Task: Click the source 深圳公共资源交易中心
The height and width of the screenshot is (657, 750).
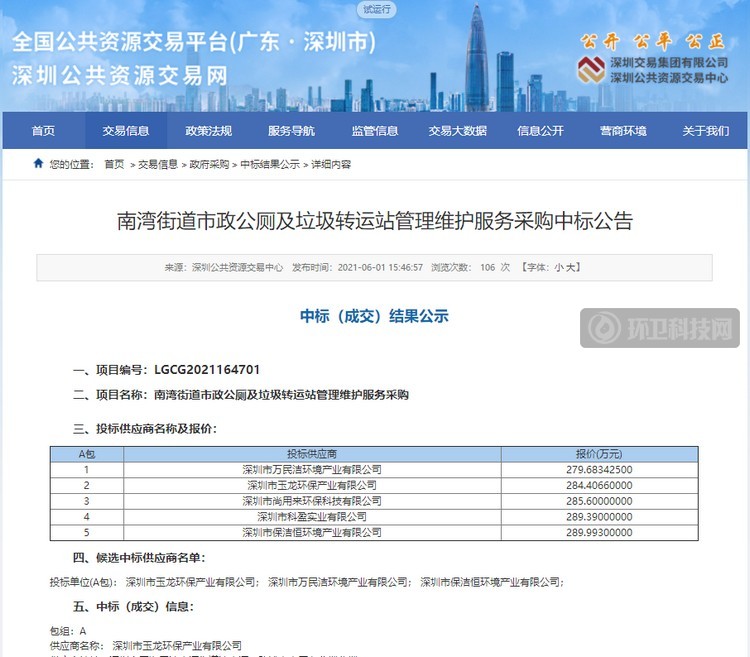Action: [x=237, y=267]
